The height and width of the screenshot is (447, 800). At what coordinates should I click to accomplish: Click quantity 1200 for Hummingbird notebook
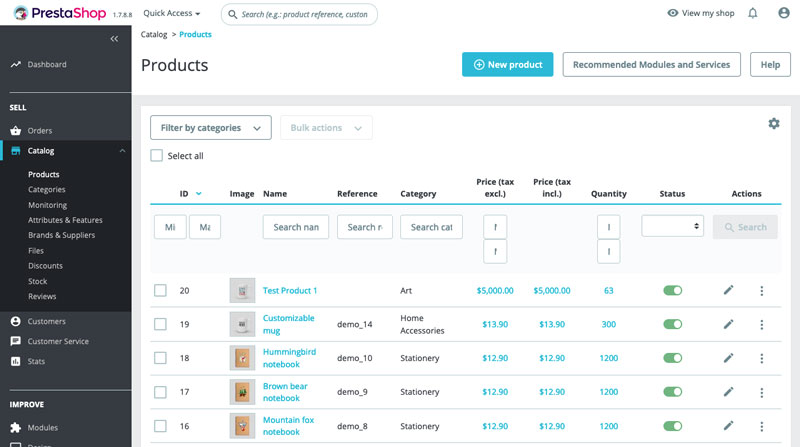[609, 358]
